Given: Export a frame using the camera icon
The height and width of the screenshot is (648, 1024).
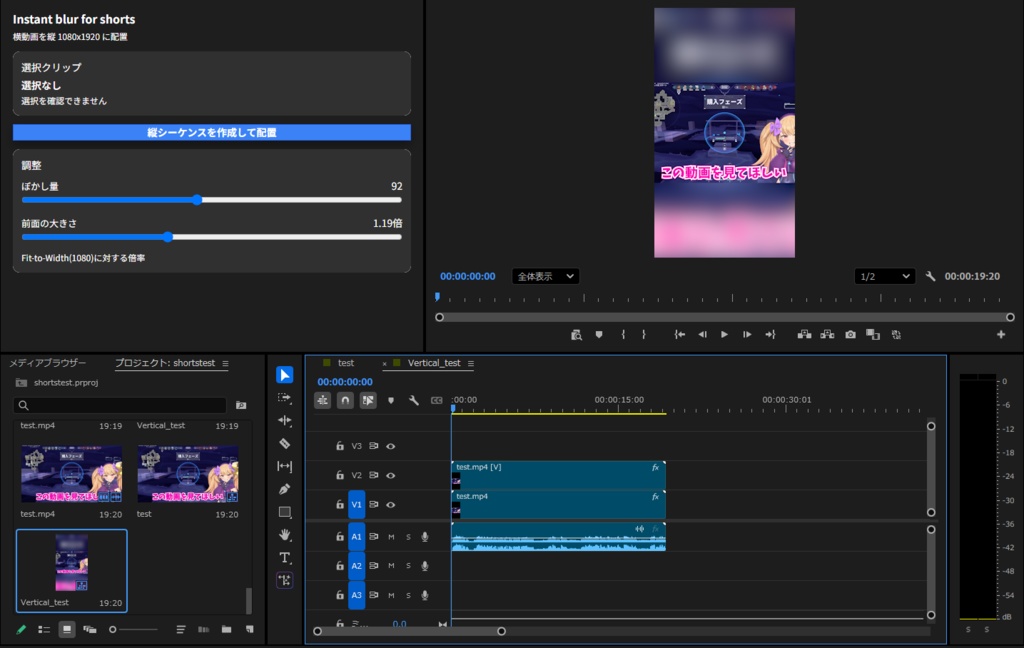Looking at the screenshot, I should point(850,334).
